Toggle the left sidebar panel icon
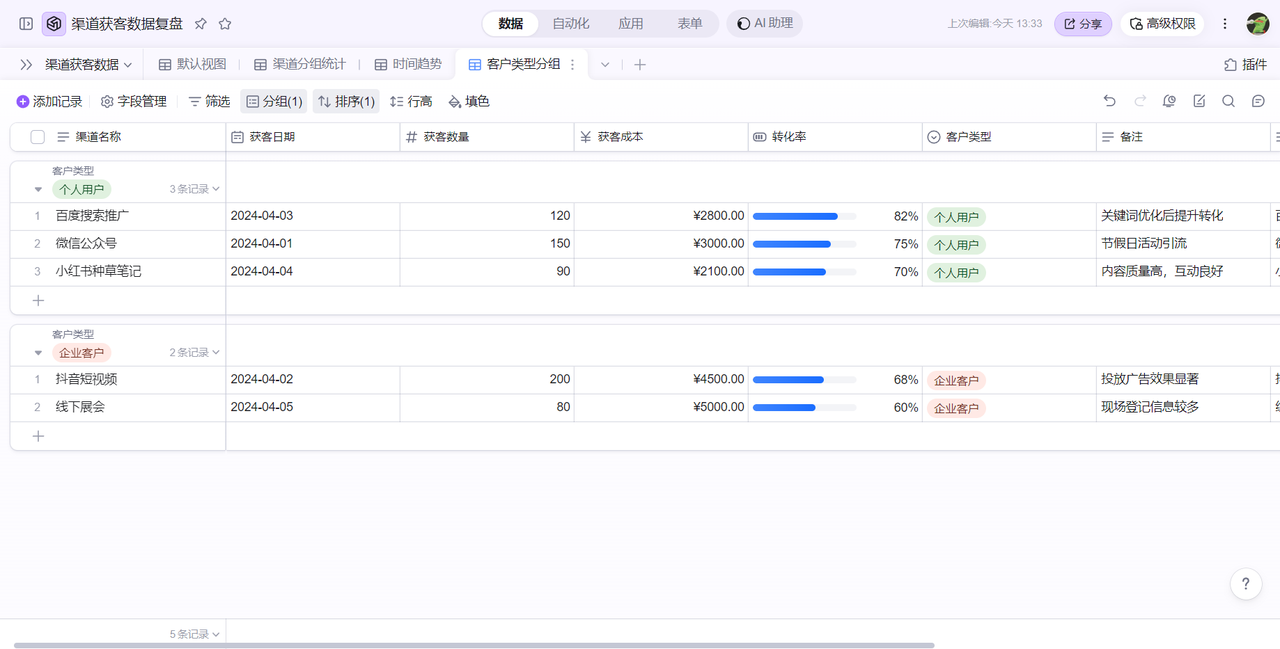 click(26, 23)
